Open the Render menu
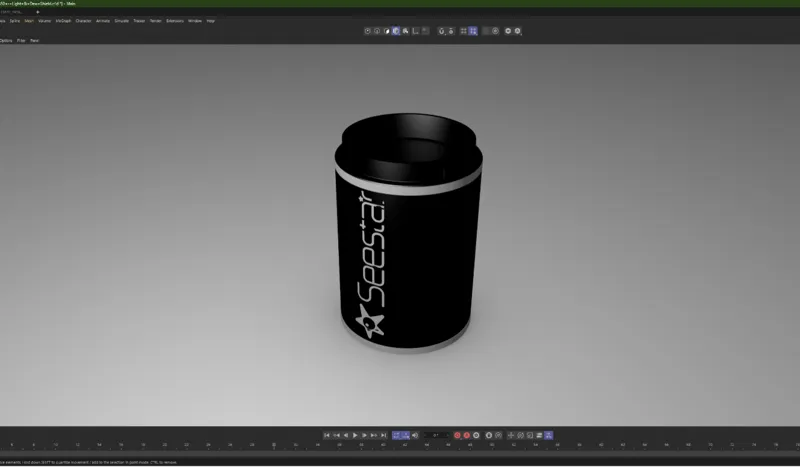This screenshot has width=800, height=467. (156, 21)
